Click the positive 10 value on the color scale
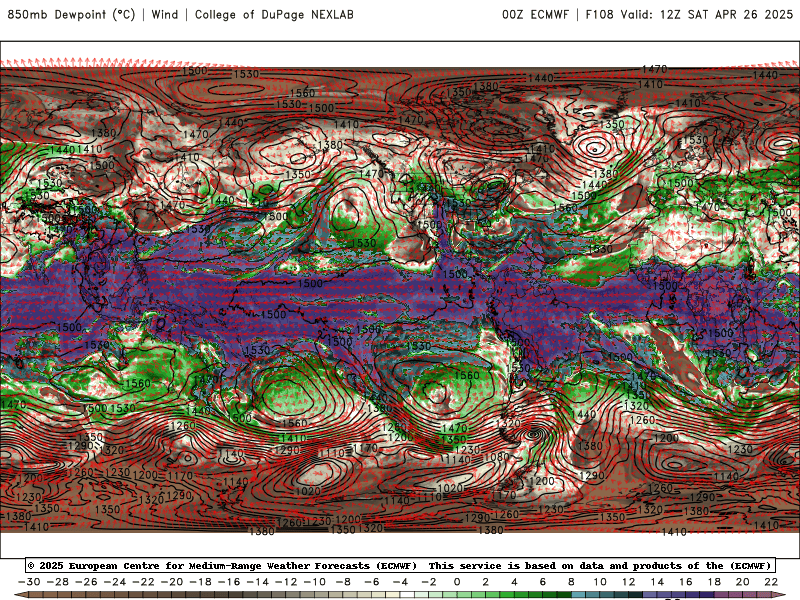 click(600, 582)
